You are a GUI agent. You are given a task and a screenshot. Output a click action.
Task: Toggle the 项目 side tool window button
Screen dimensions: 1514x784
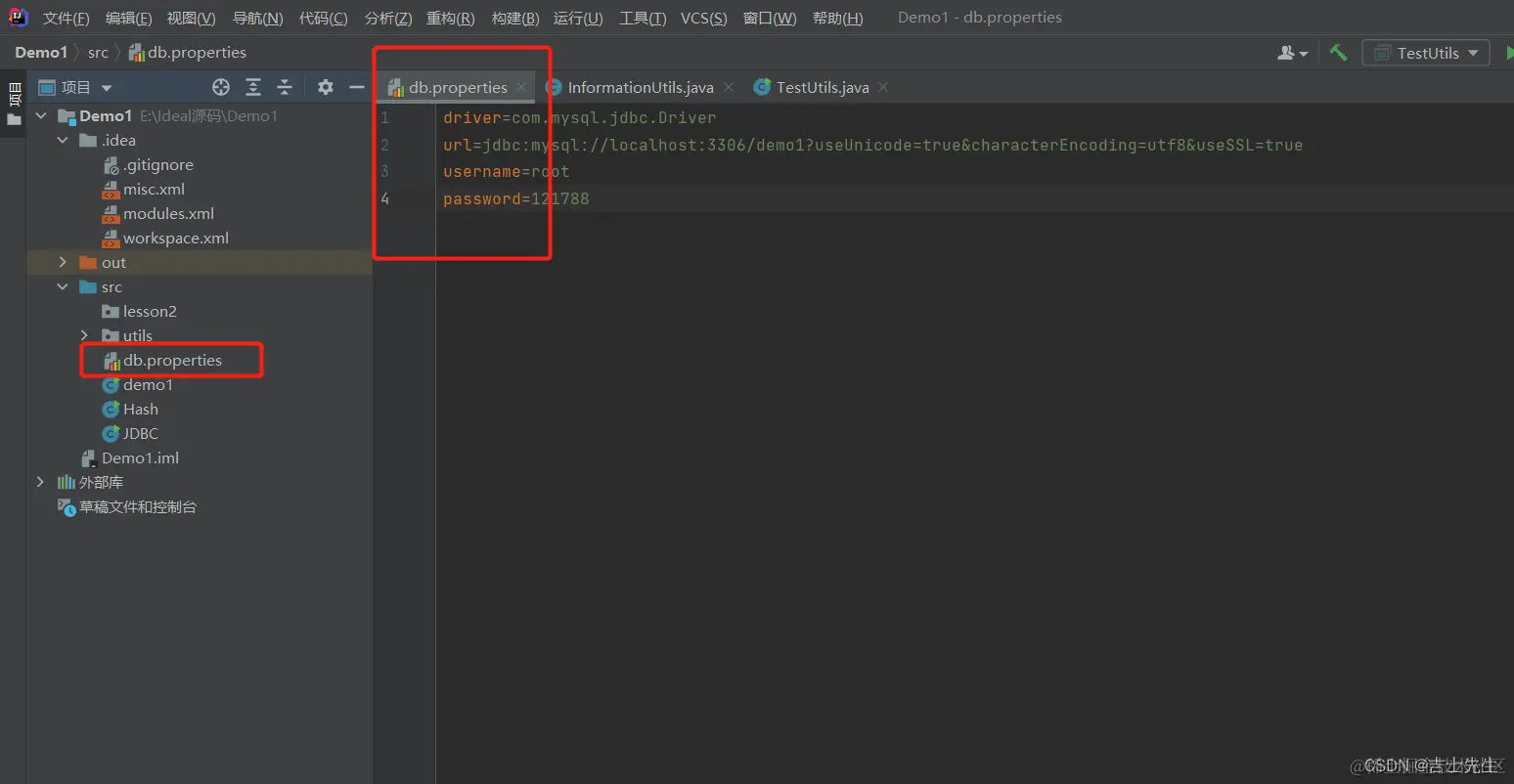(14, 105)
